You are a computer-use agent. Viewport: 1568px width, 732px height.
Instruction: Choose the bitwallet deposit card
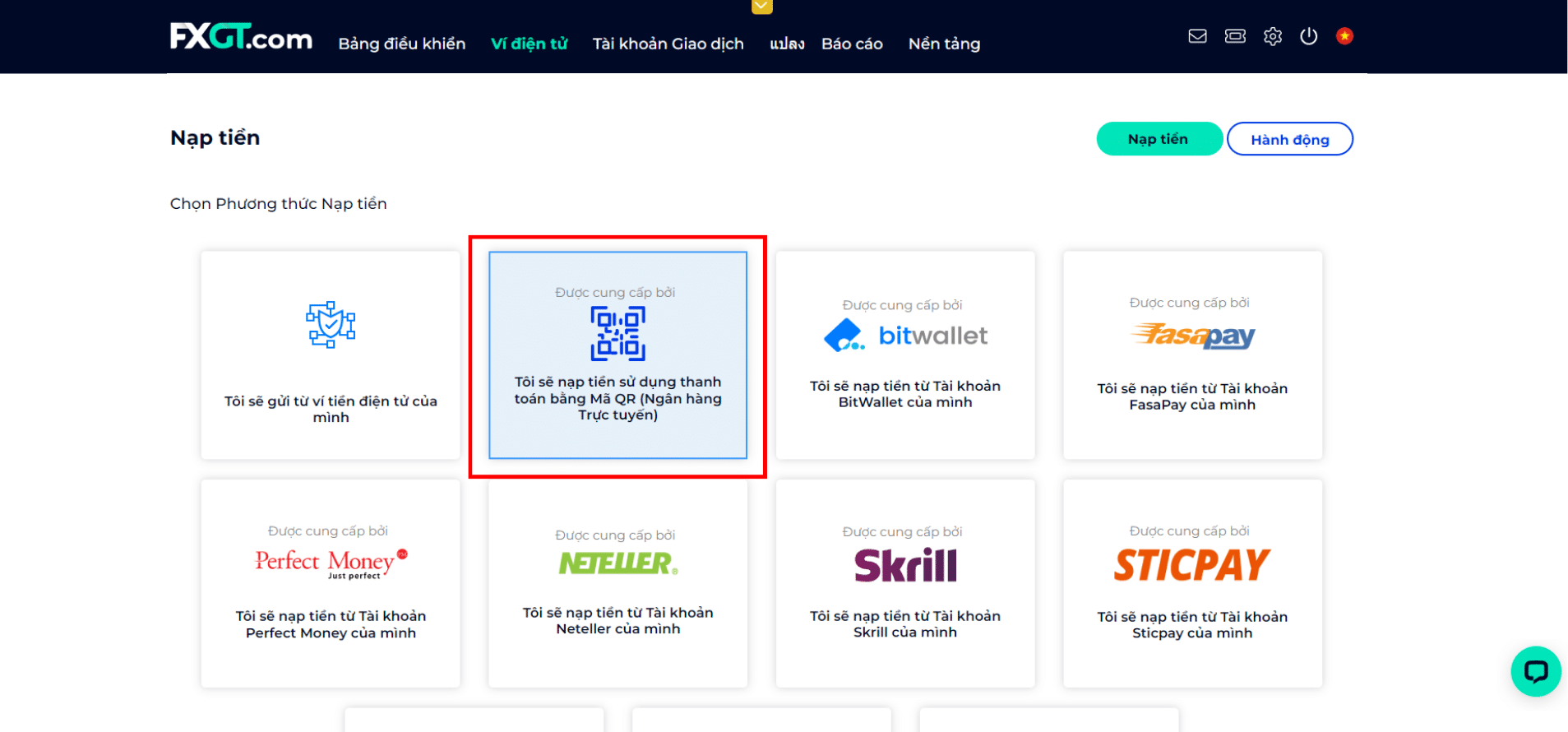(x=905, y=355)
